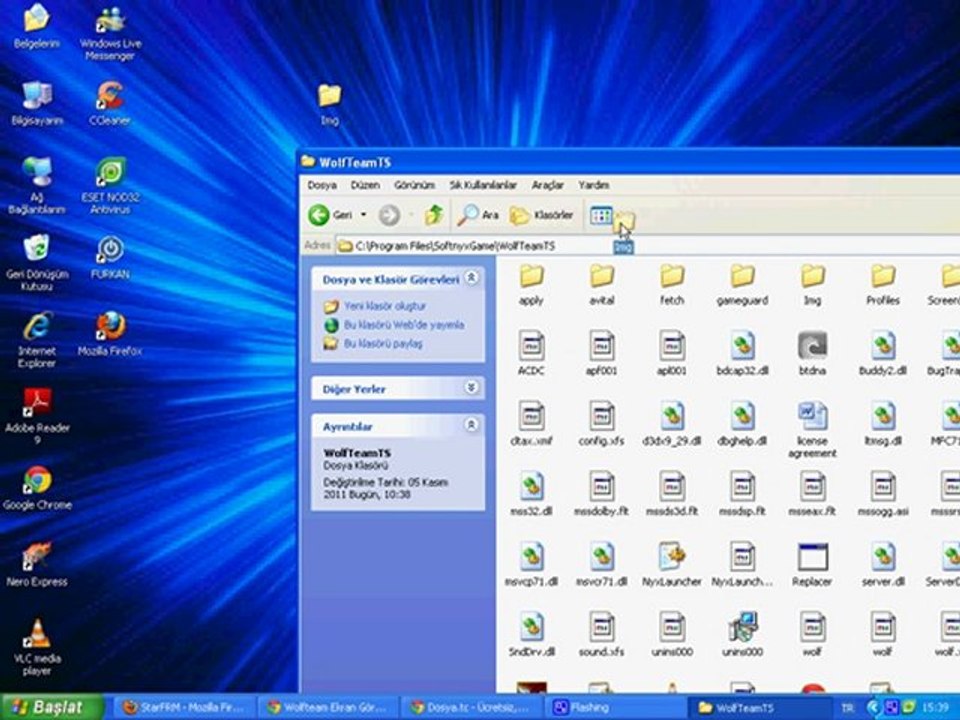Select the Img folder on desktop
This screenshot has width=960, height=720.
coord(329,104)
